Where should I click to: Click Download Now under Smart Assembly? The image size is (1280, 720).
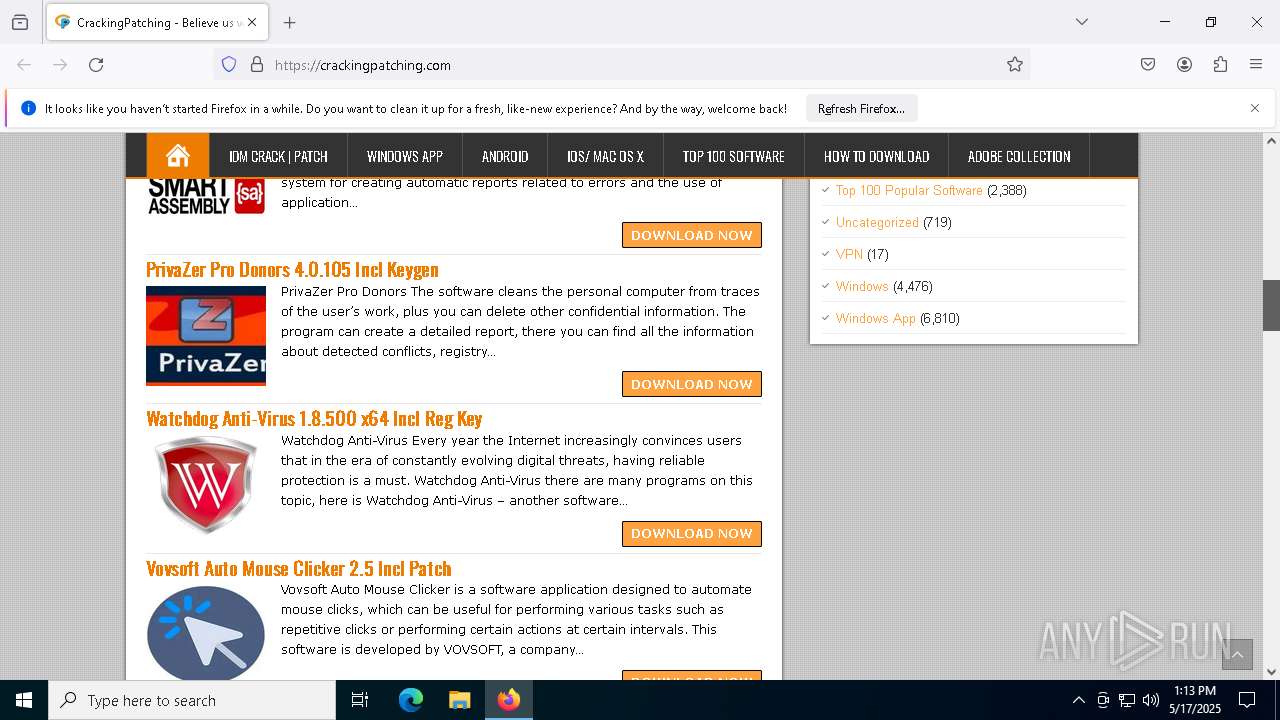[x=692, y=235]
